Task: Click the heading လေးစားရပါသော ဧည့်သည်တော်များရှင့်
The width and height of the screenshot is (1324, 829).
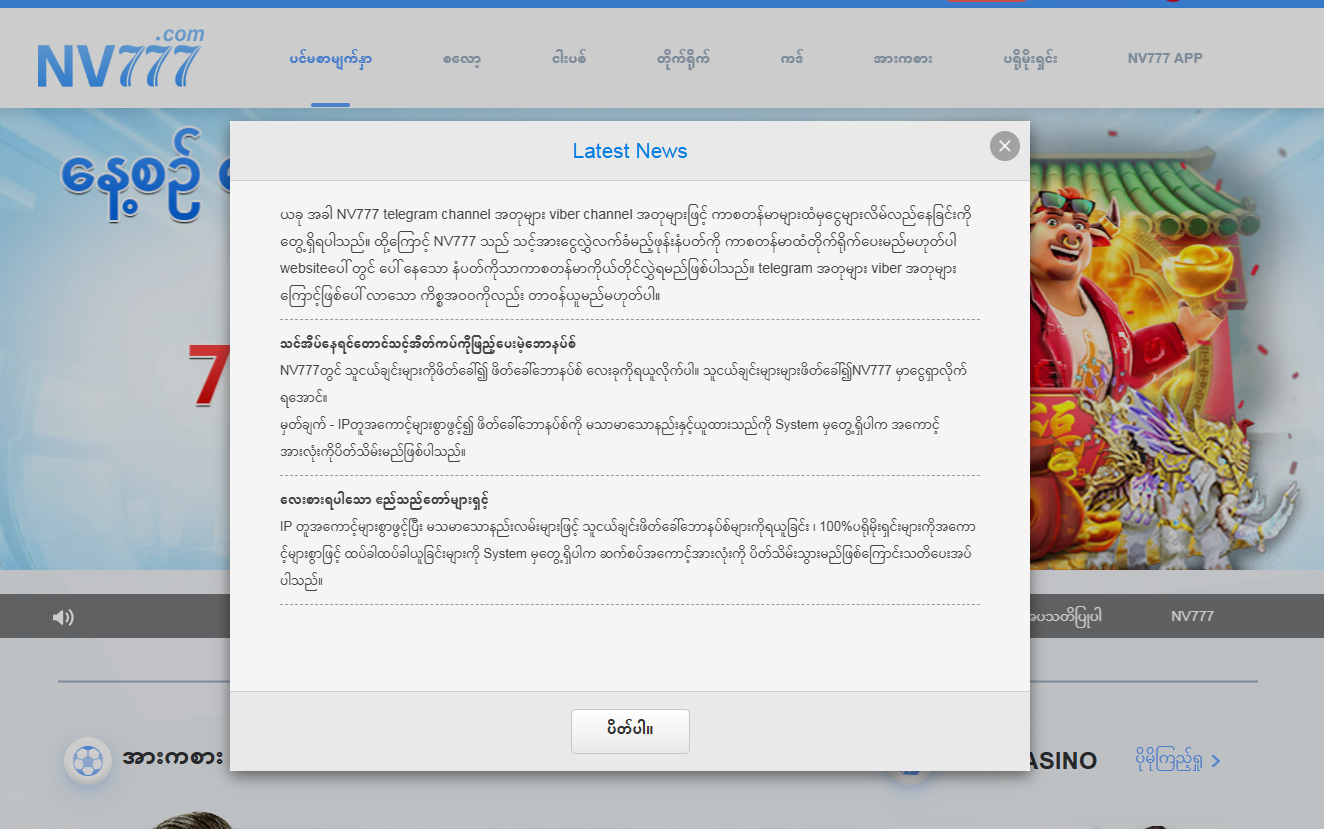Action: tap(384, 499)
